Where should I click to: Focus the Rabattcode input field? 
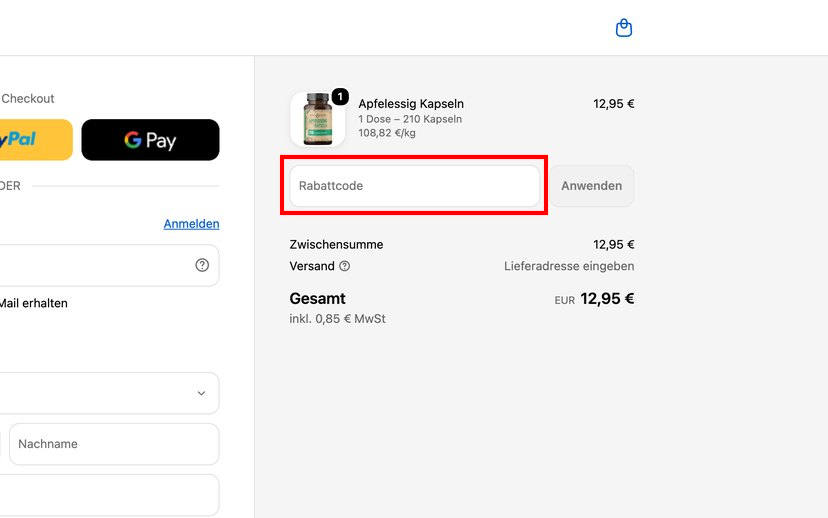point(415,186)
